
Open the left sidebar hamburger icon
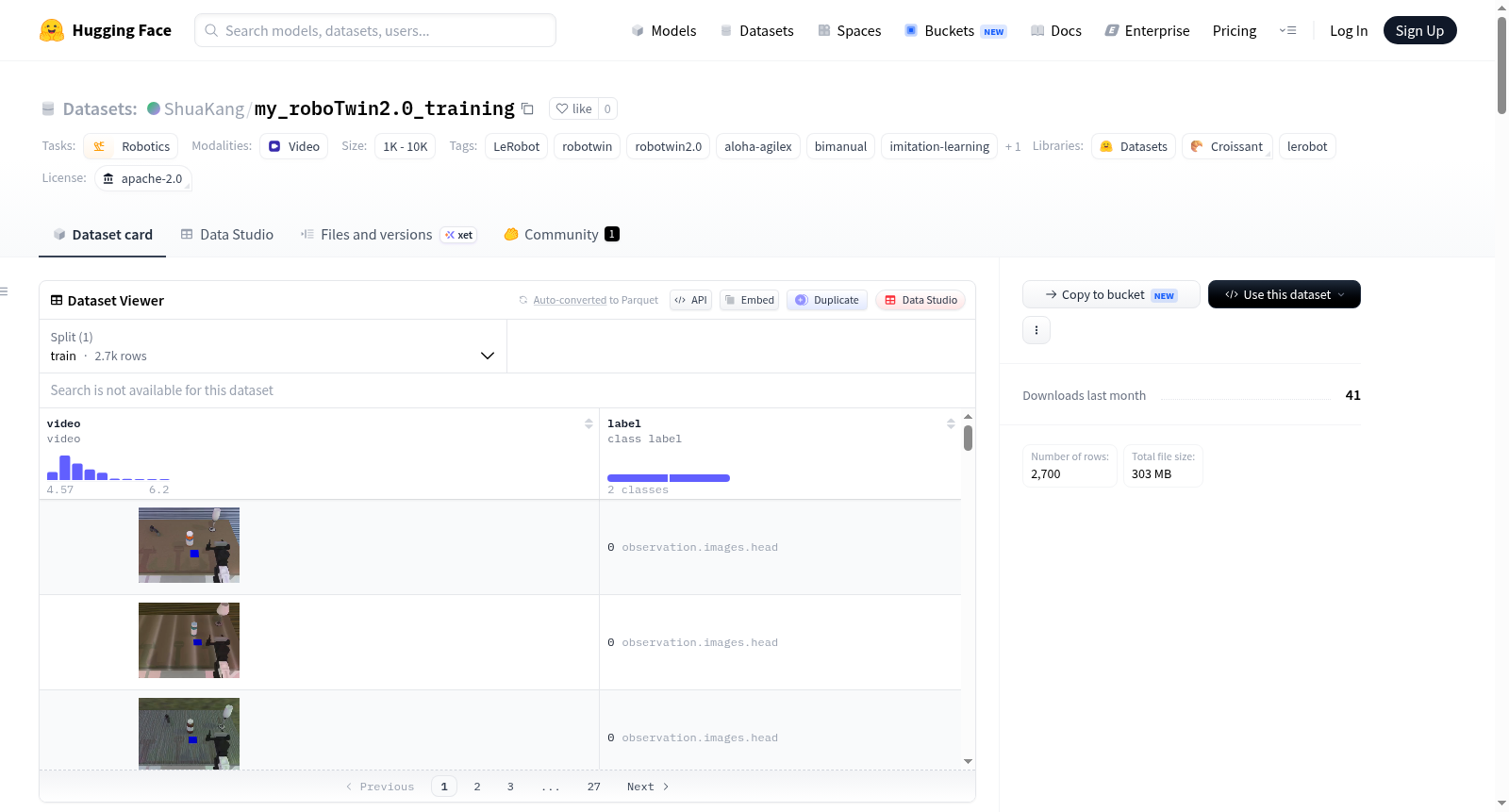click(5, 291)
